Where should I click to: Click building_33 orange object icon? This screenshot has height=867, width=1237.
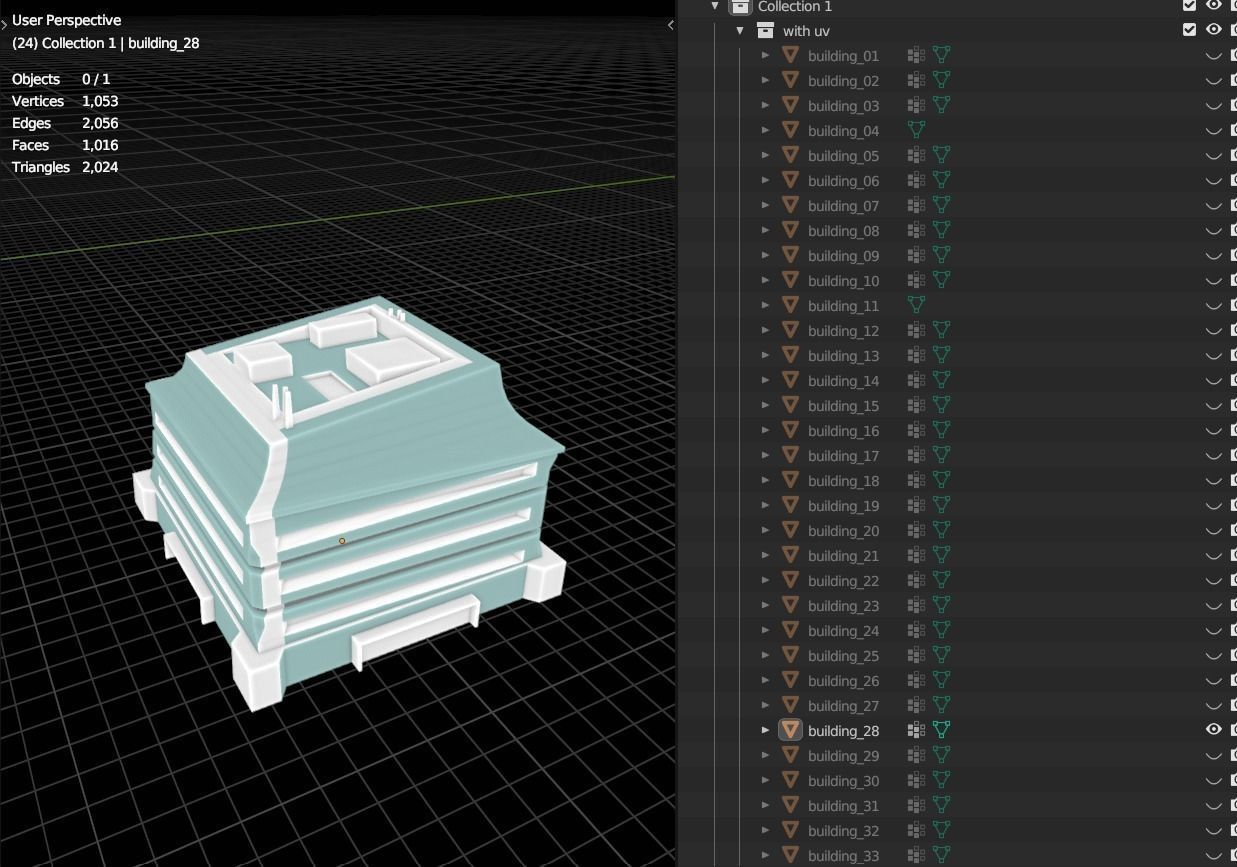[790, 855]
